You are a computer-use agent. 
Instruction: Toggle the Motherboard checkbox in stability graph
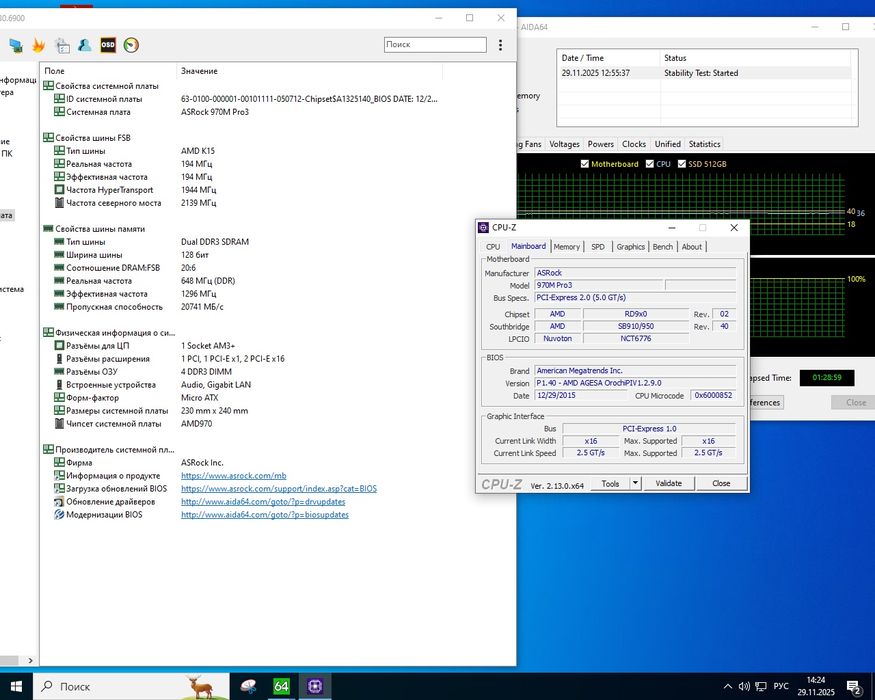tap(585, 164)
